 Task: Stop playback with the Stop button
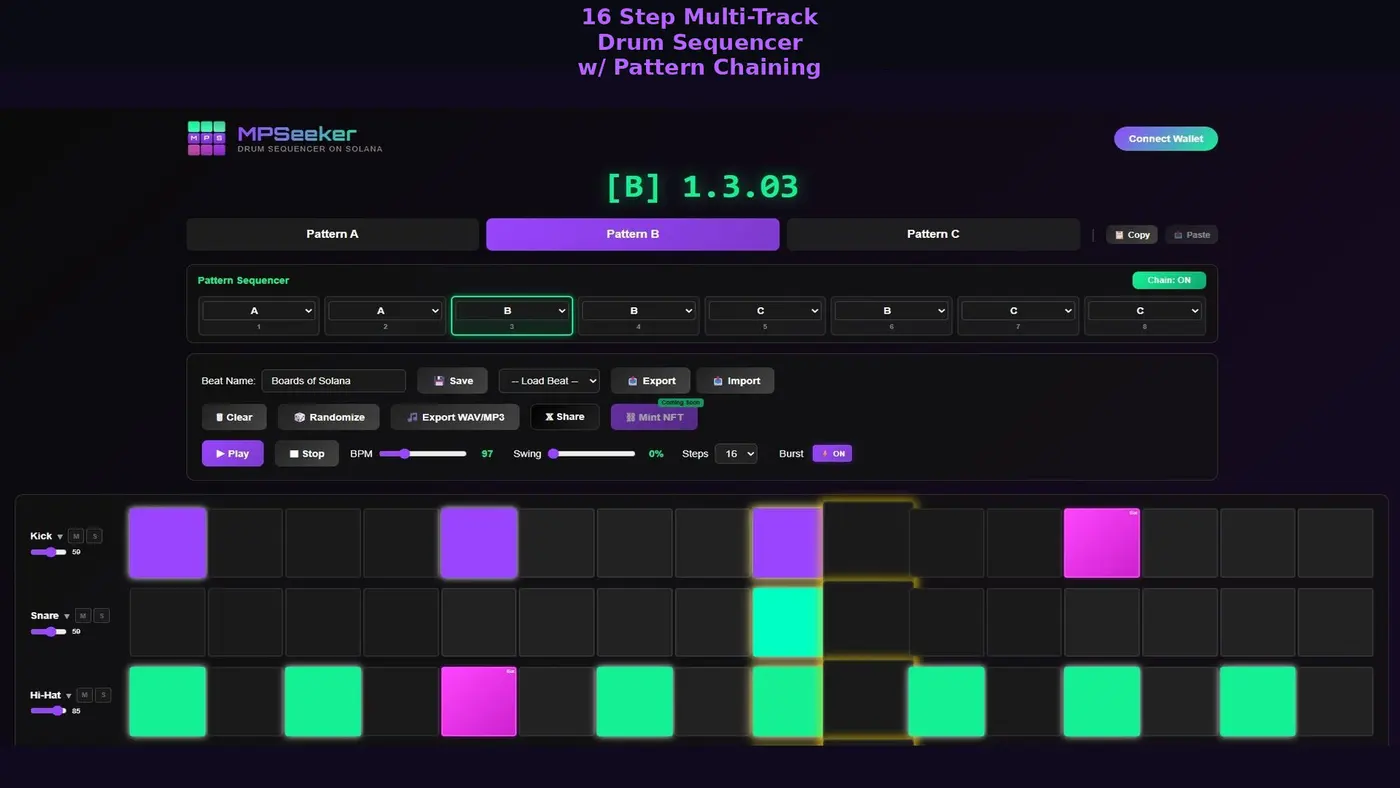pyautogui.click(x=307, y=454)
